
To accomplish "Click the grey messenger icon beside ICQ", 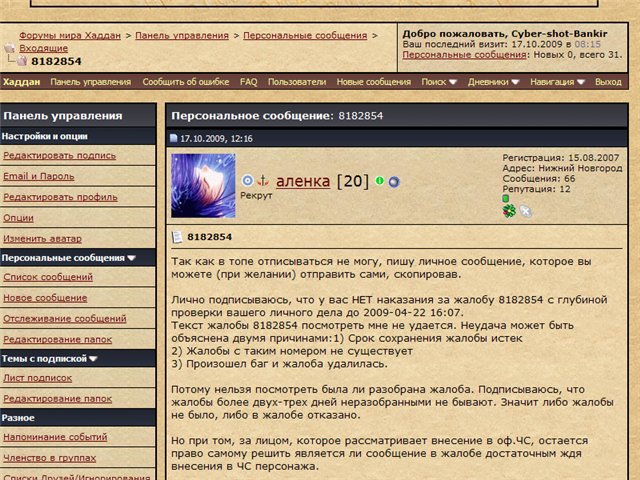I will (525, 211).
